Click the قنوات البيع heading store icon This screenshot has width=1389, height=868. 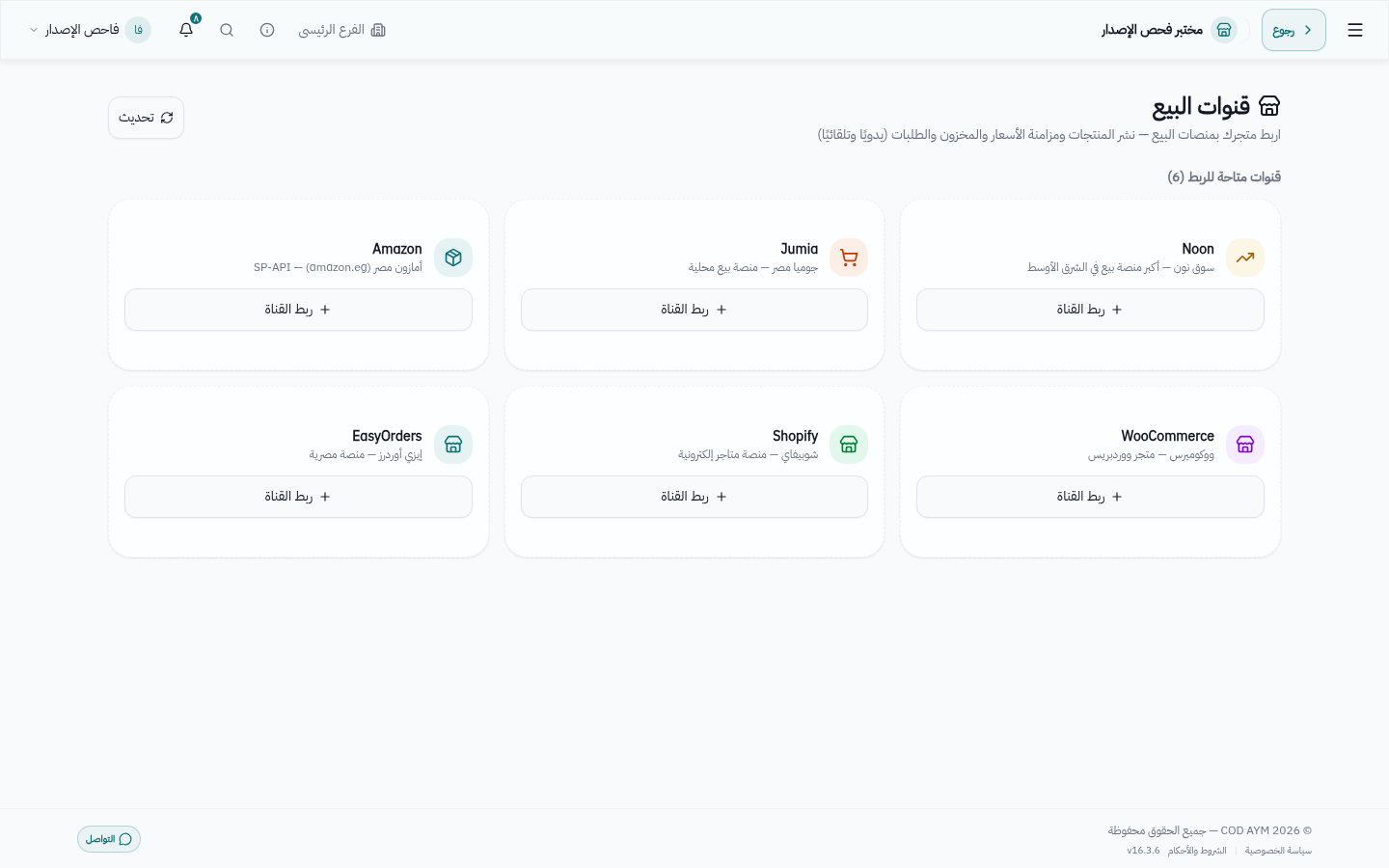pyautogui.click(x=1269, y=106)
